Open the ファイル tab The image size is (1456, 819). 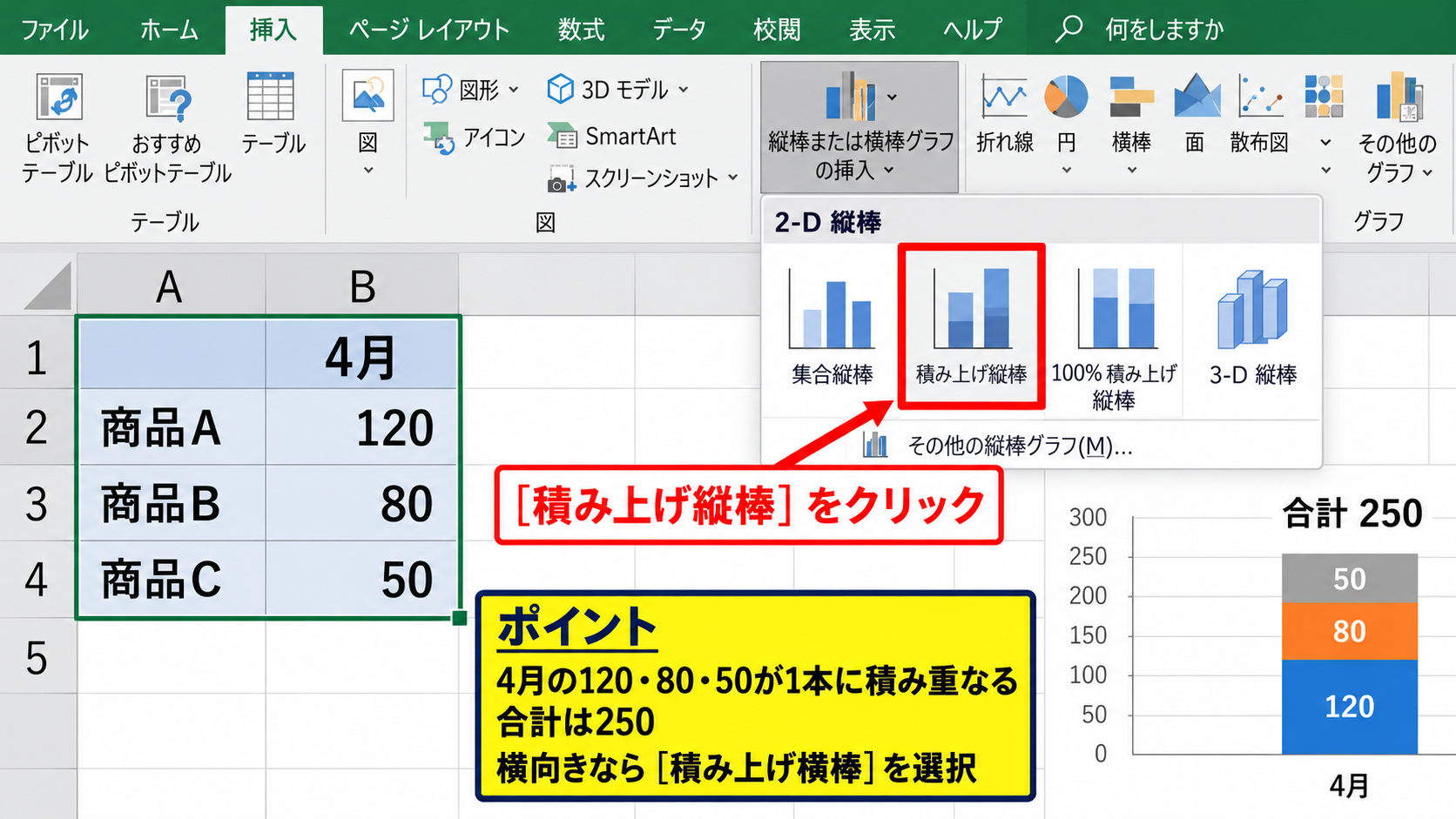tap(54, 30)
